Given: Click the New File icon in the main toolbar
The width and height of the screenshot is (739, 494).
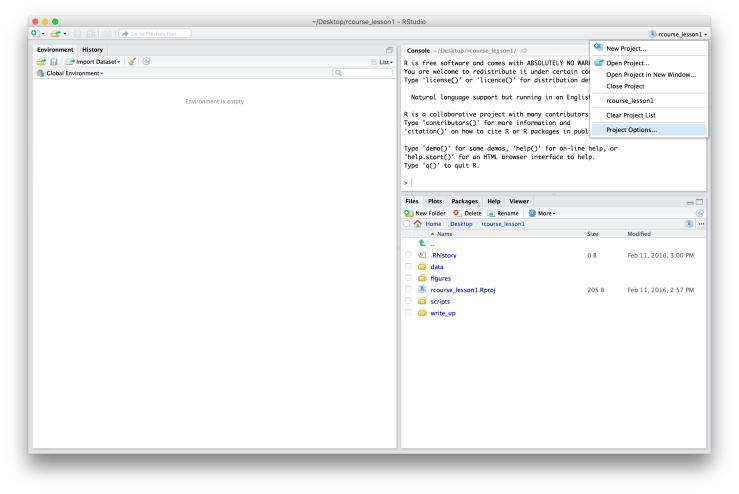Looking at the screenshot, I should tap(35, 33).
